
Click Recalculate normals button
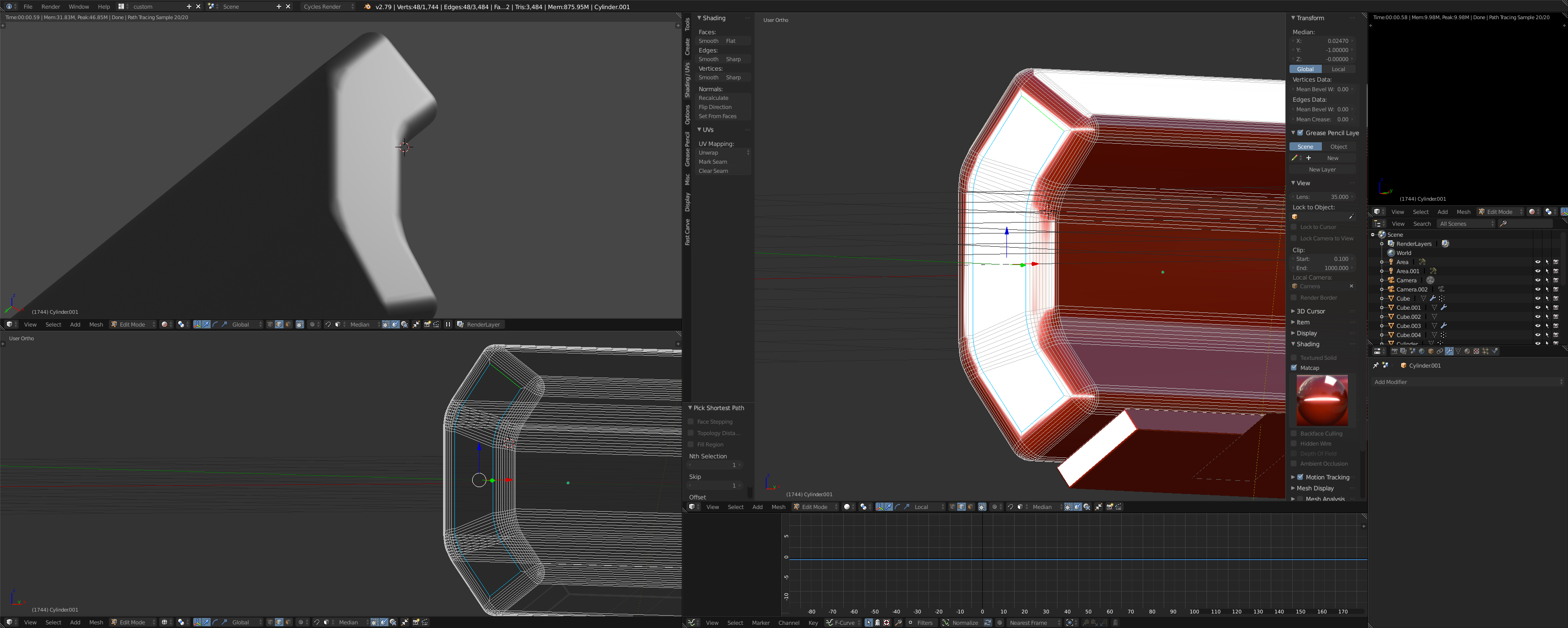(723, 98)
